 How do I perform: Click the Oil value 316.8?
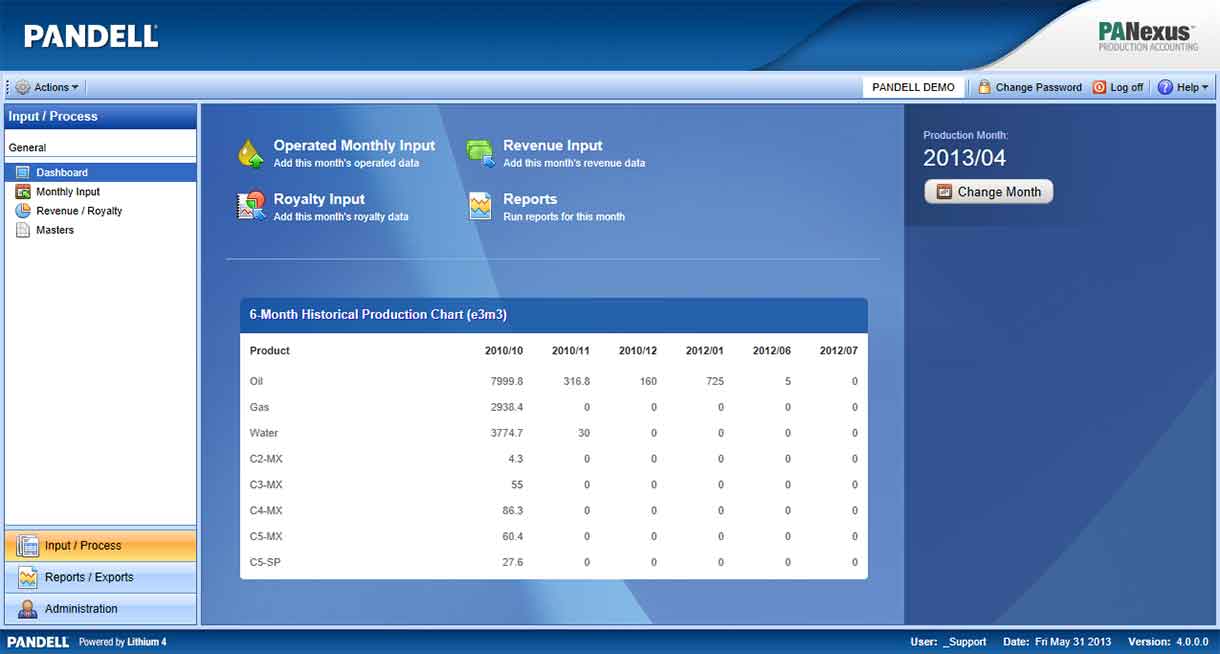pos(577,381)
